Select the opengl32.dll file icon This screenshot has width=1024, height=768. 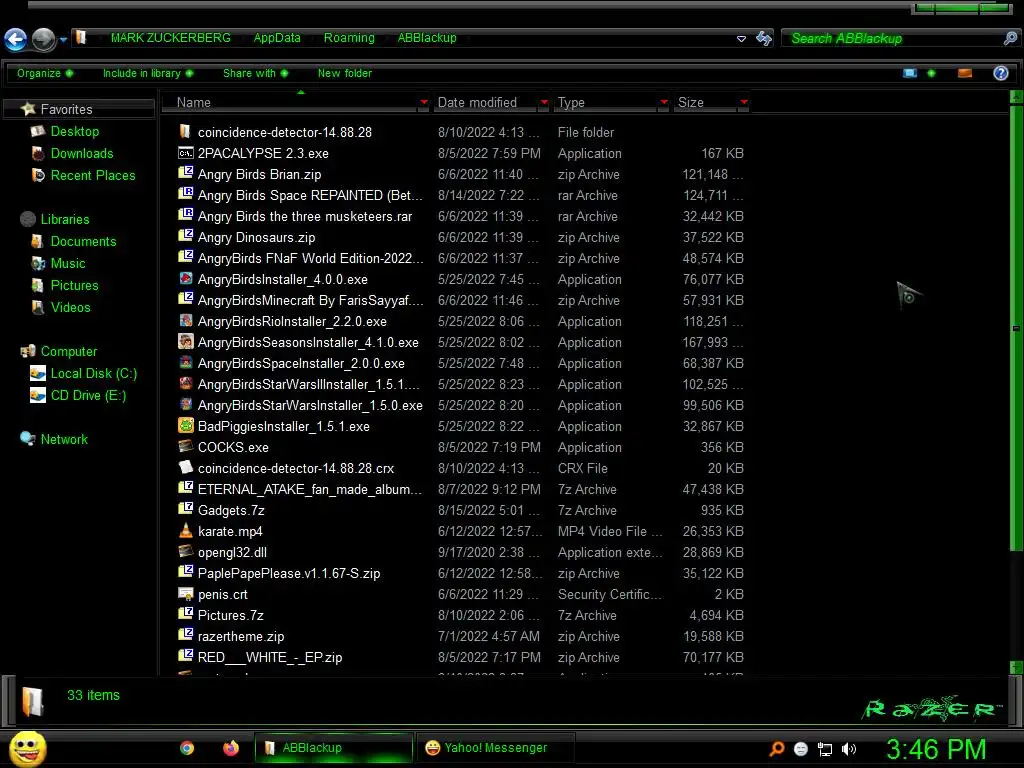tap(185, 552)
